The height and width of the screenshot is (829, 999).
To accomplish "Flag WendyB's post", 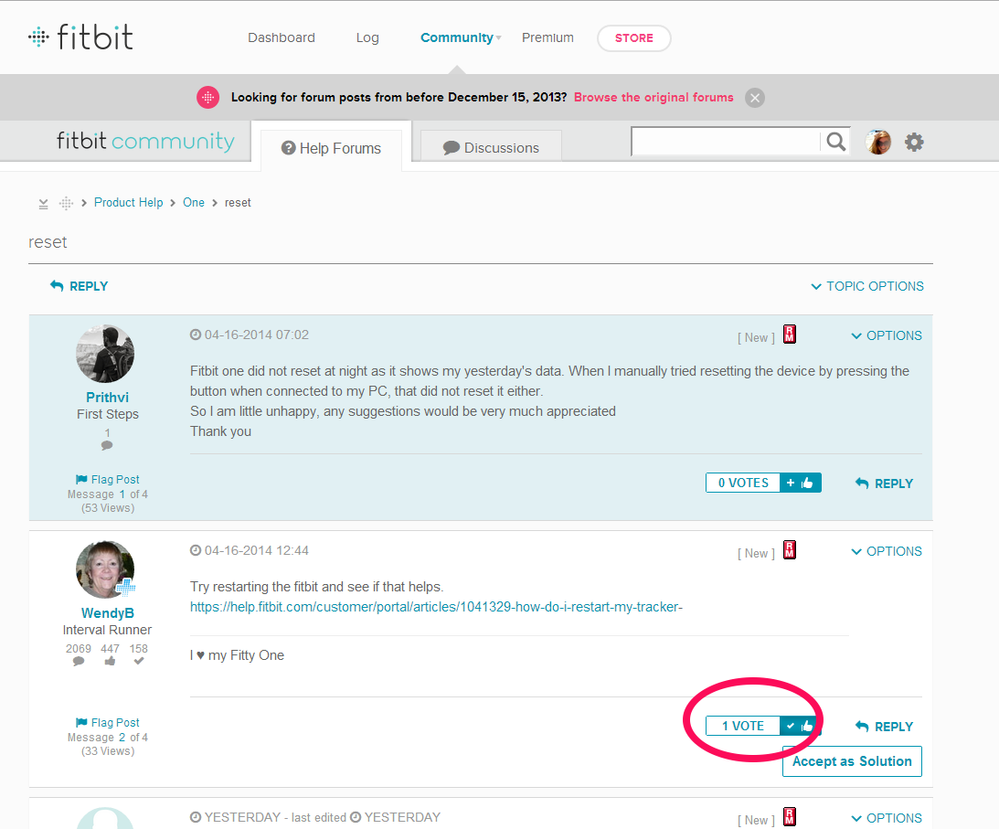I will click(107, 723).
